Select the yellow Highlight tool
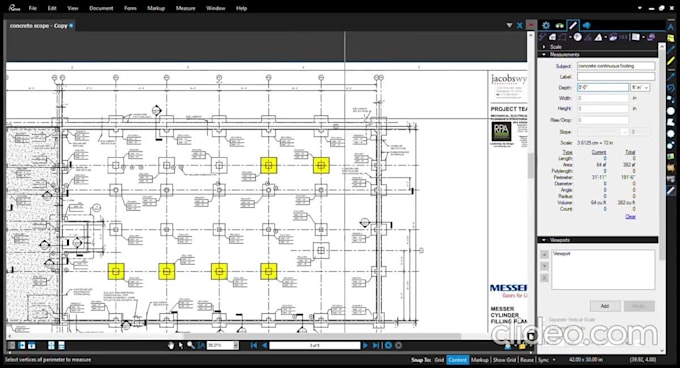This screenshot has width=680, height=368. click(671, 62)
